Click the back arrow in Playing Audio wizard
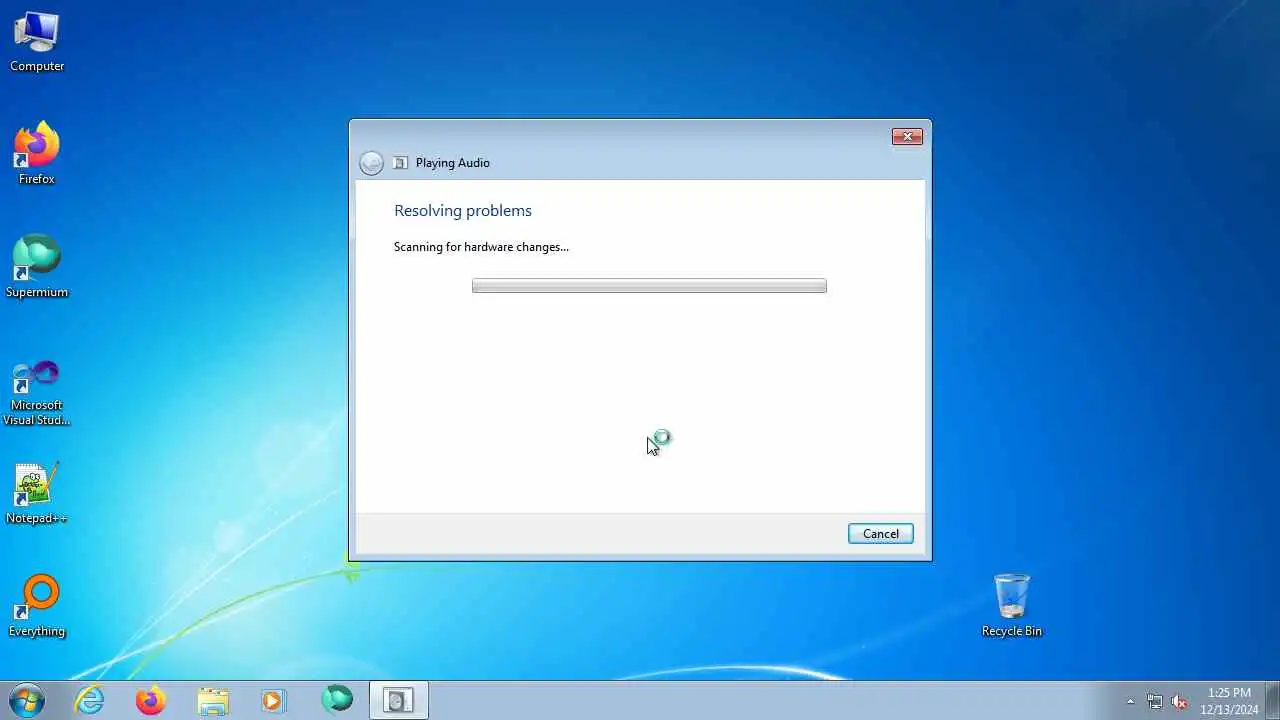Image resolution: width=1280 pixels, height=720 pixels. [x=371, y=163]
